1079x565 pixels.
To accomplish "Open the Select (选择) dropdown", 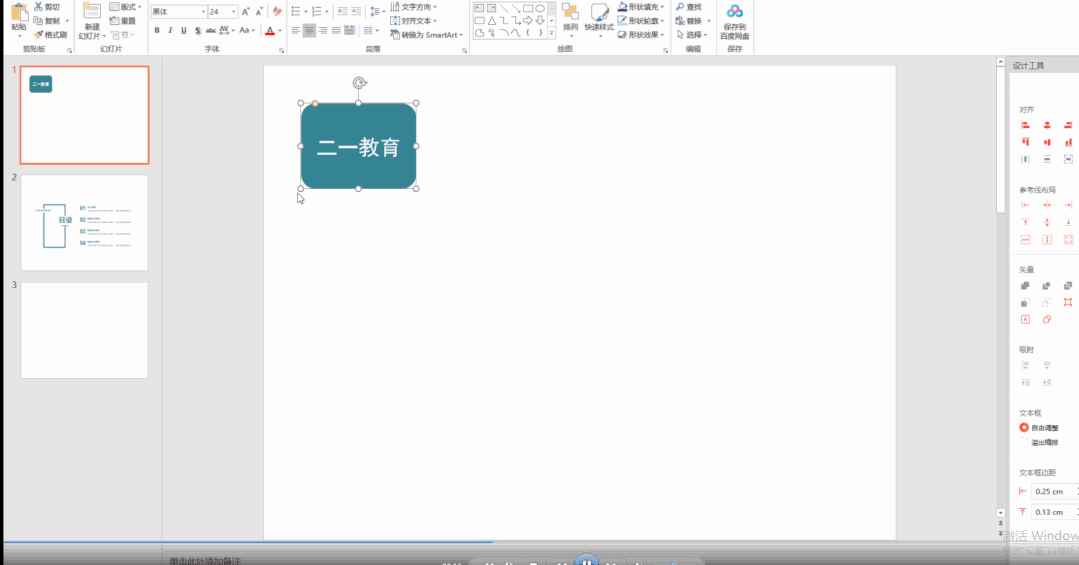I will coord(693,34).
